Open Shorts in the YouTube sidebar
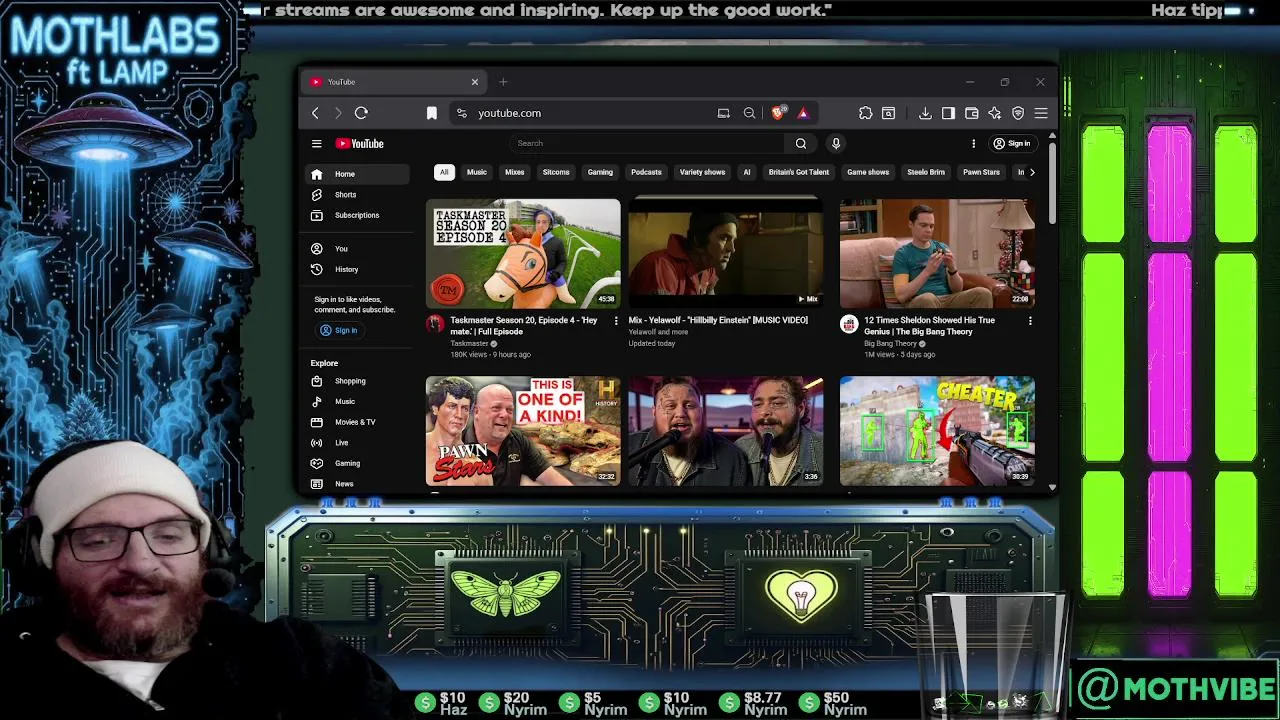The height and width of the screenshot is (720, 1280). click(x=357, y=195)
